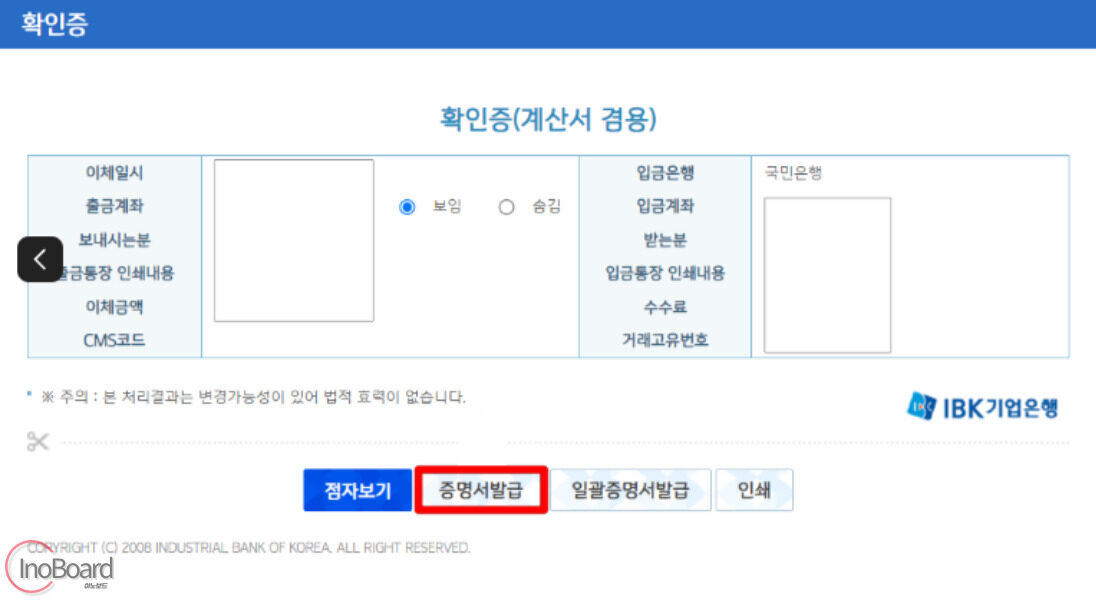Select the 보임 radio option
Screen dimensions: 1096x600
point(407,207)
